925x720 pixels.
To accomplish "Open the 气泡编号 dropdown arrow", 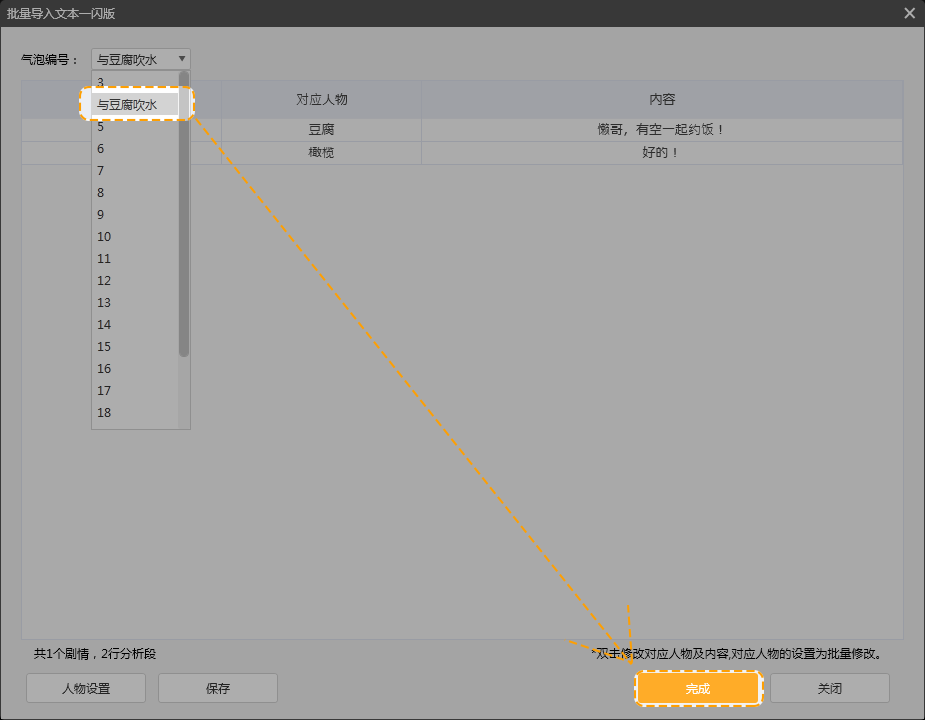I will click(181, 59).
